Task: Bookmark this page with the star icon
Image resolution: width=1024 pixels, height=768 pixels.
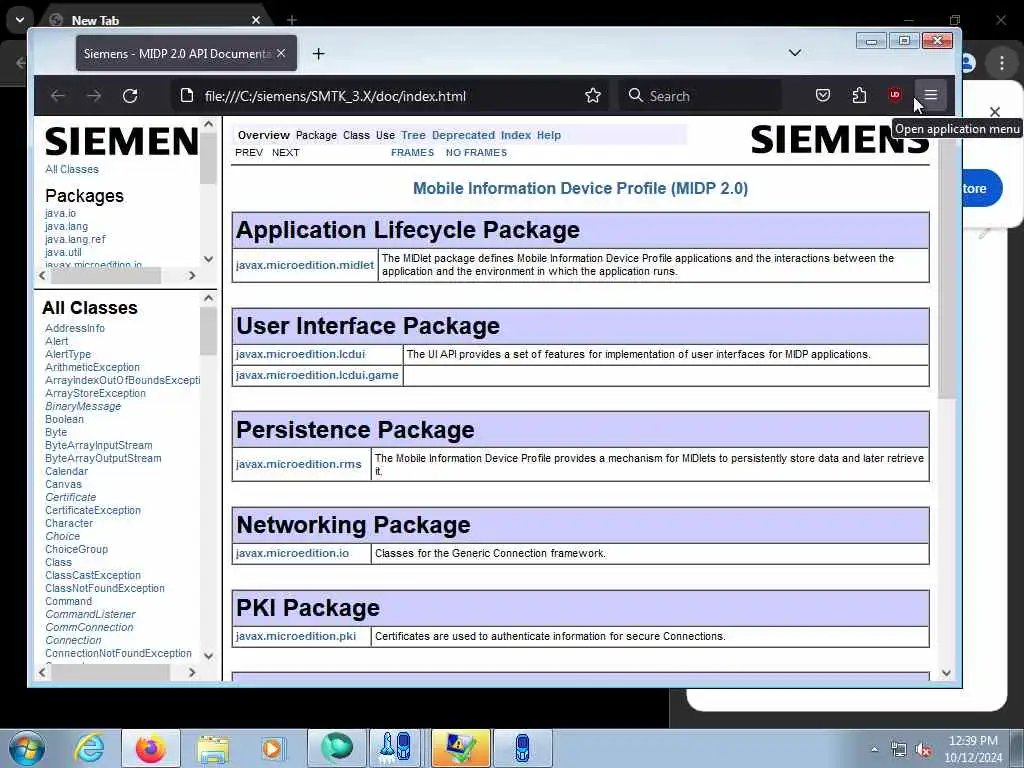Action: [593, 96]
